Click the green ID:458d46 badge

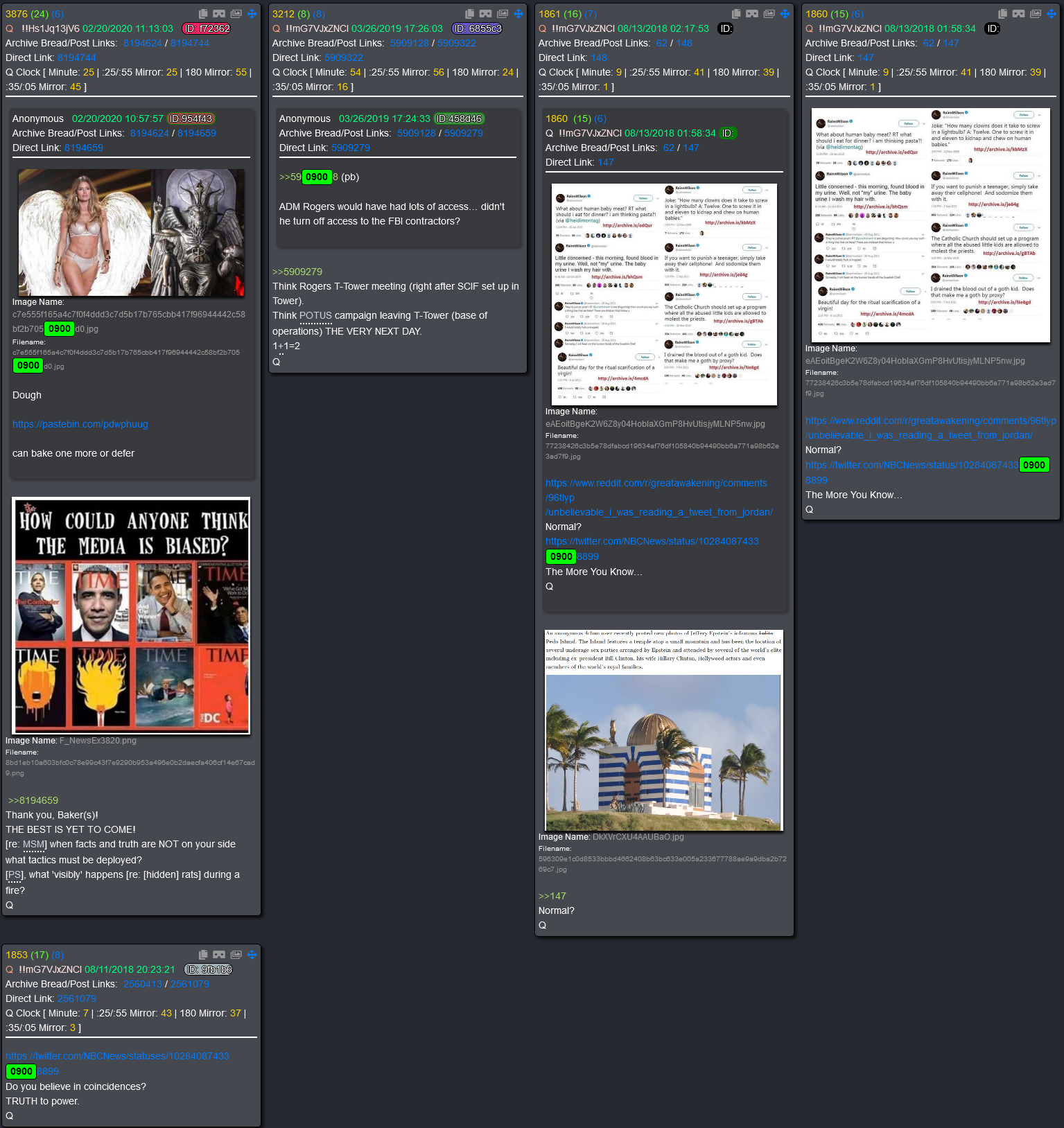459,118
